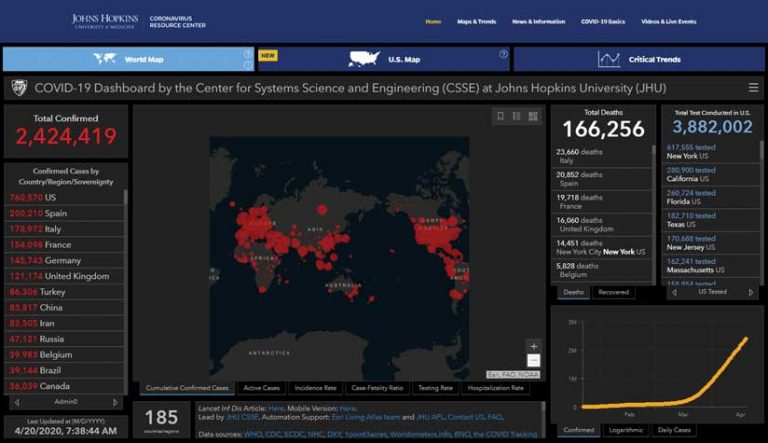This screenshot has height=443, width=768.
Task: Select the Recovered tab
Action: pos(613,292)
